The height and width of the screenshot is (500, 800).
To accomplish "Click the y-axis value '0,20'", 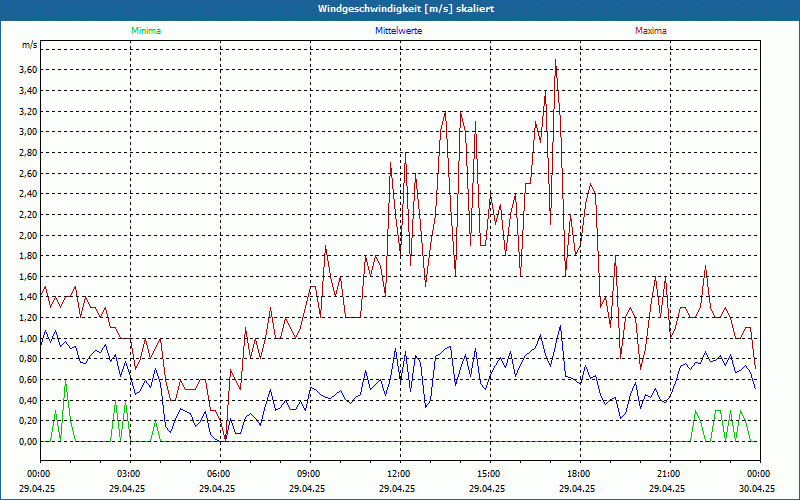I will tap(28, 421).
